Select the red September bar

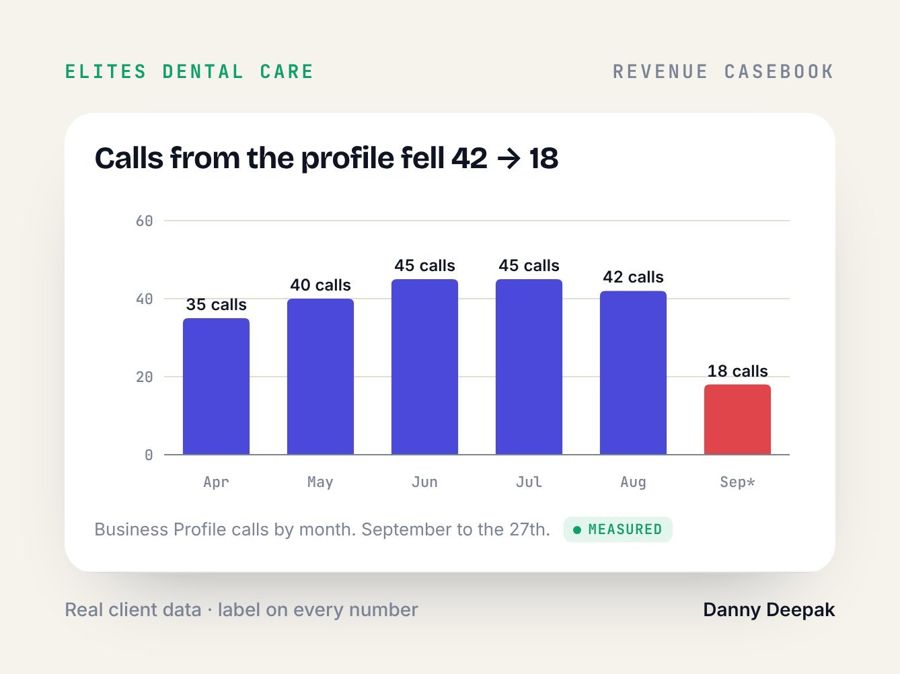click(738, 420)
